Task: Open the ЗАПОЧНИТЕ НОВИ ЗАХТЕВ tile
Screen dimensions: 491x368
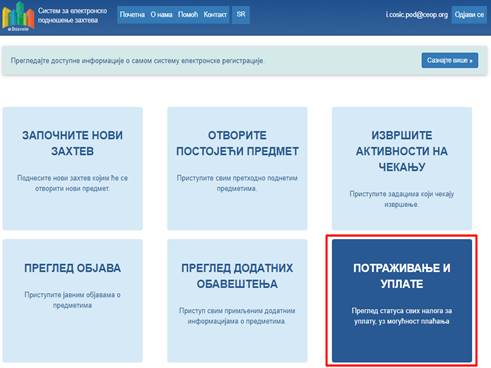Action: coord(73,168)
